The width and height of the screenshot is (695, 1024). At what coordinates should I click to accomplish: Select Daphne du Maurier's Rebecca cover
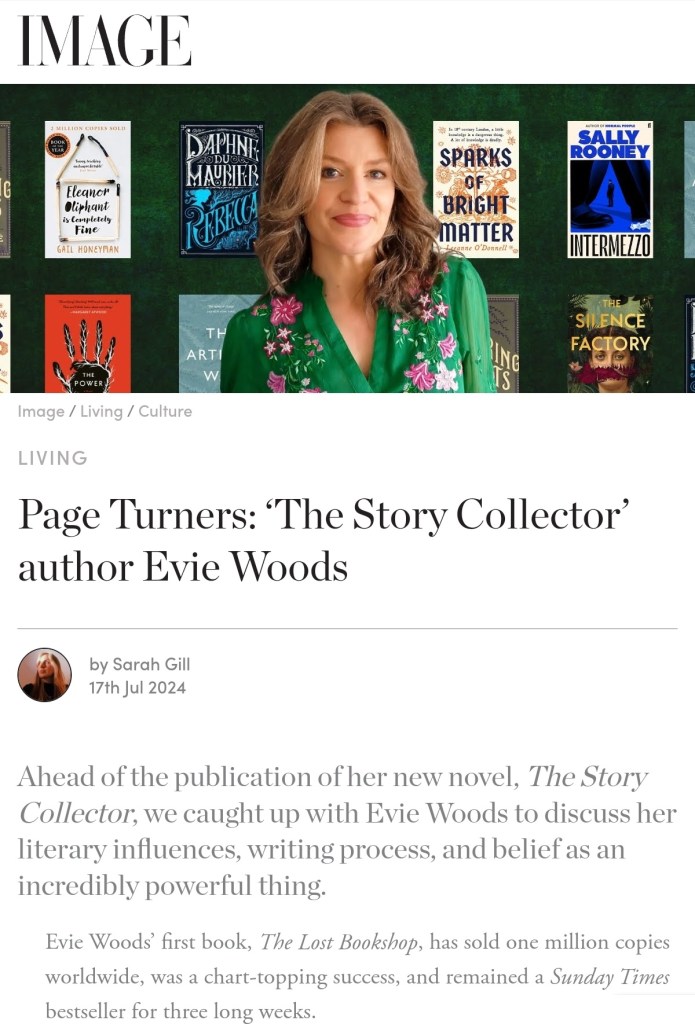coord(219,189)
